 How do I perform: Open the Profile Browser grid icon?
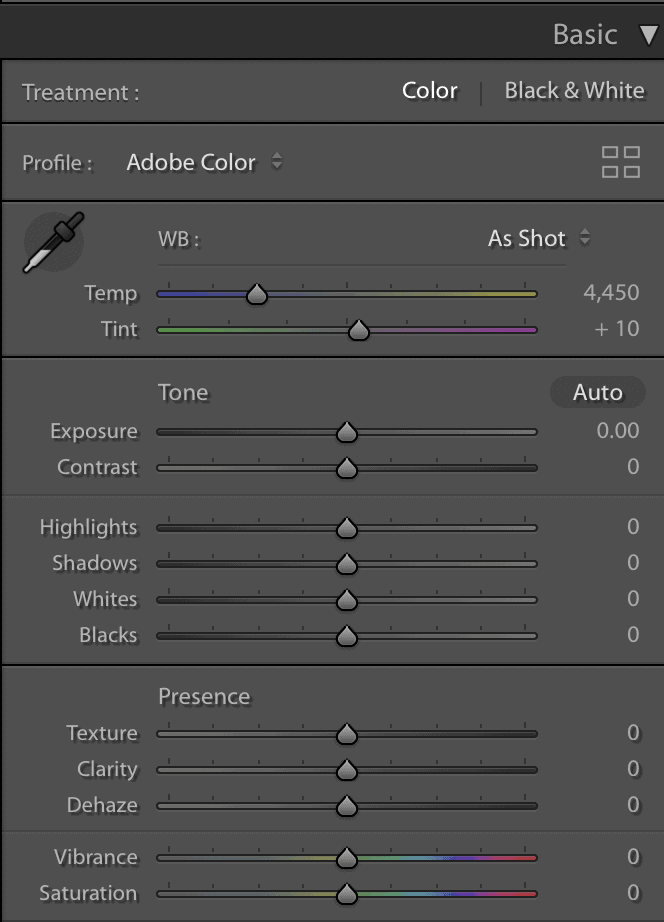tap(620, 162)
